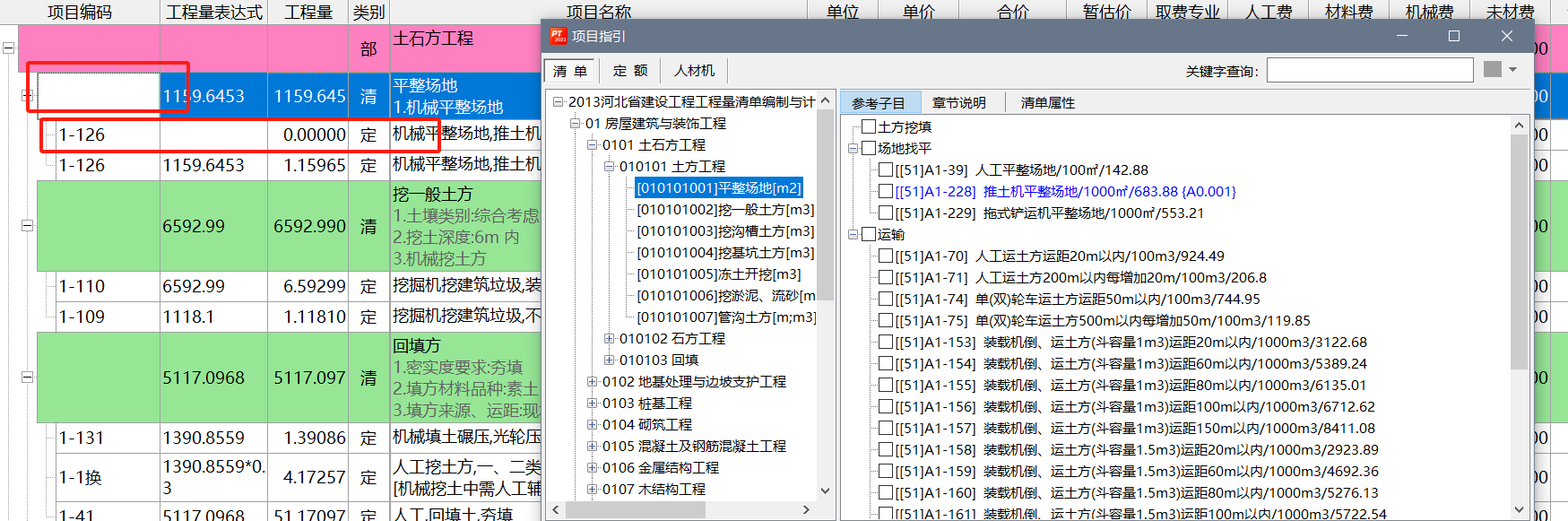
Task: Click scroll-down arrow of the tree panel scrollbar
Action: (825, 491)
